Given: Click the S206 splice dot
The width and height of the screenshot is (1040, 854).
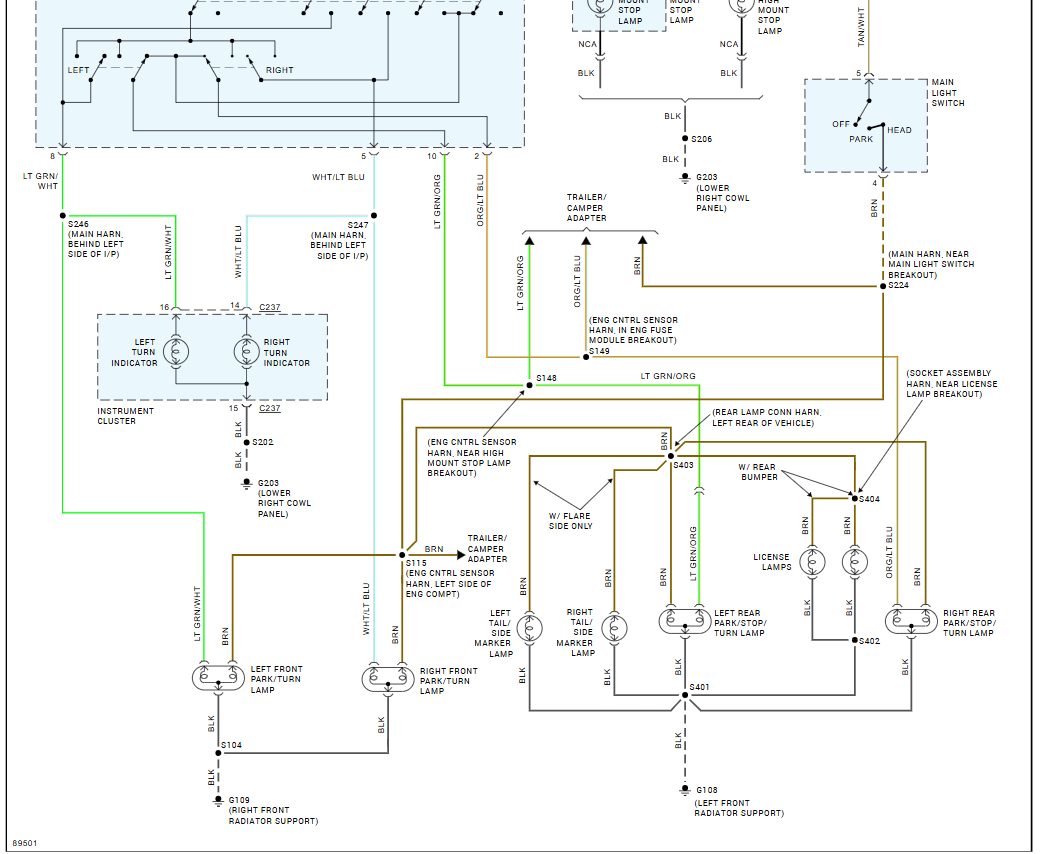Looking at the screenshot, I should coord(685,139).
